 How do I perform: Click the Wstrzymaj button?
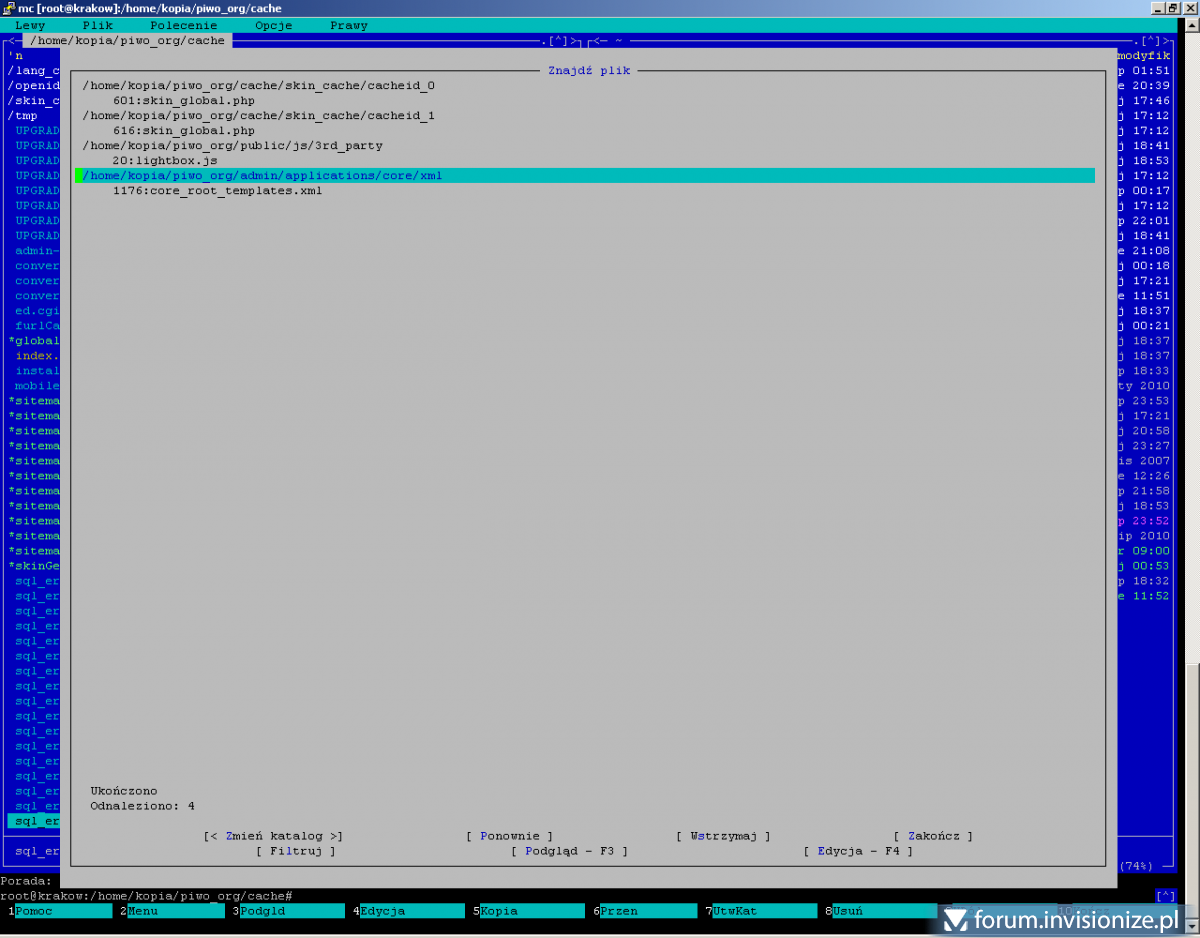coord(723,836)
